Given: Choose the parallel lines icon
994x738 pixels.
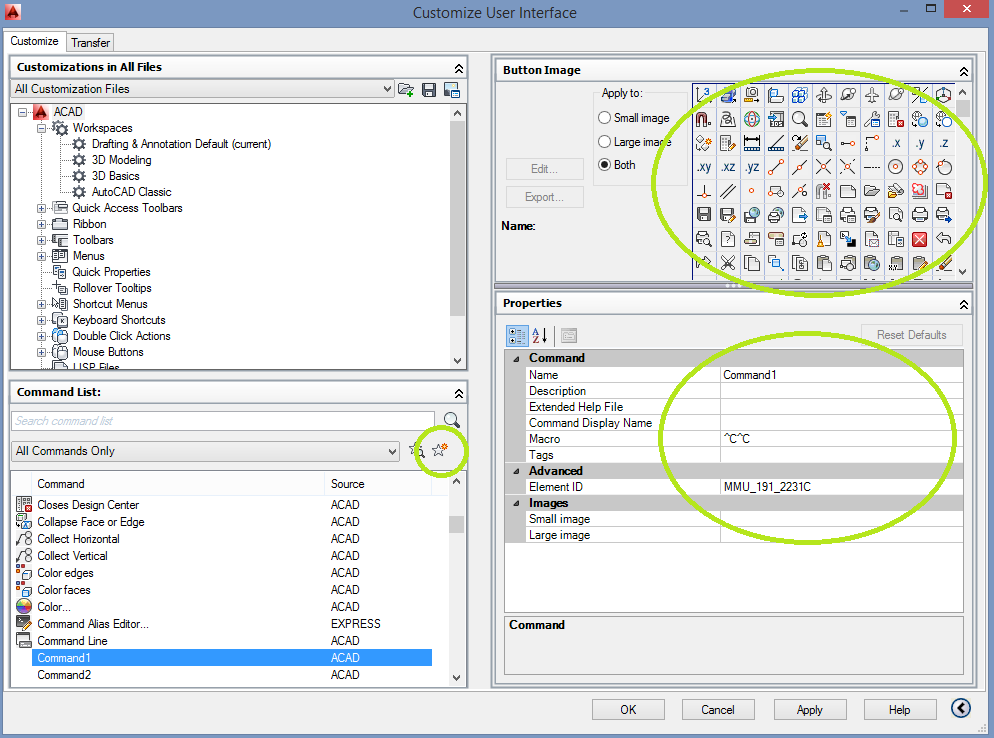Looking at the screenshot, I should point(728,191).
